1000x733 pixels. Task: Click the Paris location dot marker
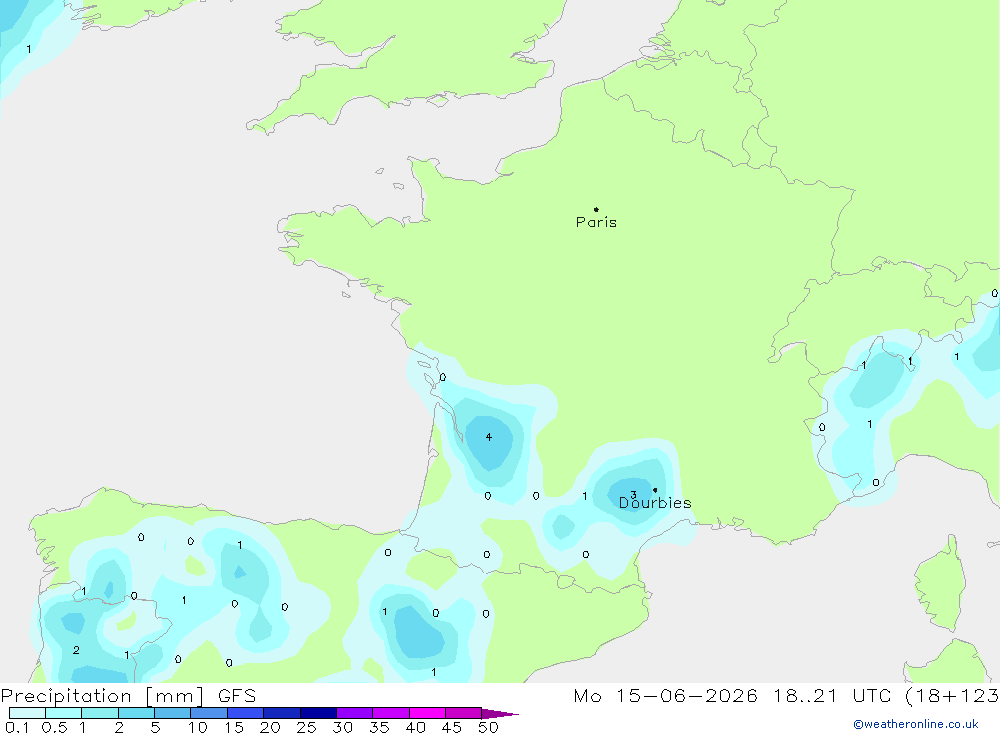(x=596, y=209)
